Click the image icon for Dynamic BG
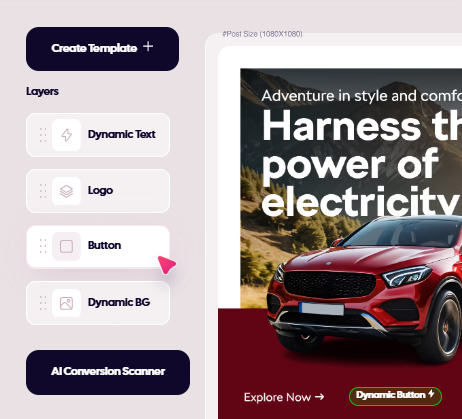Screen dimensions: 462x419 click(x=66, y=303)
